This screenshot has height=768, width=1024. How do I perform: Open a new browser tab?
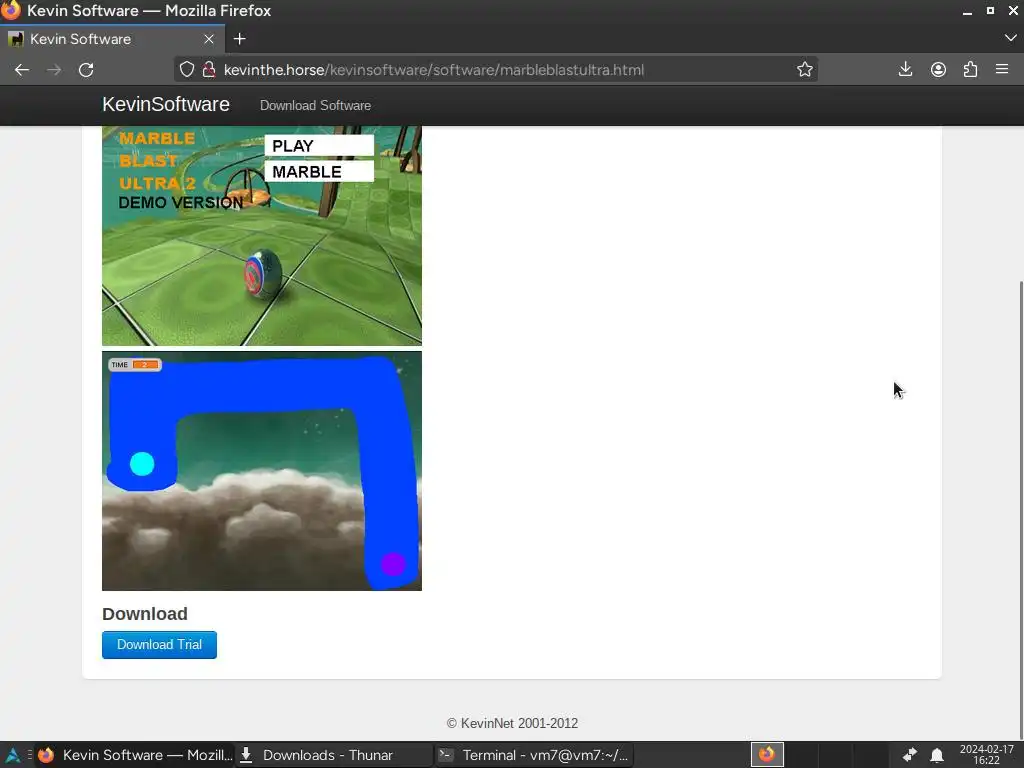click(x=240, y=39)
